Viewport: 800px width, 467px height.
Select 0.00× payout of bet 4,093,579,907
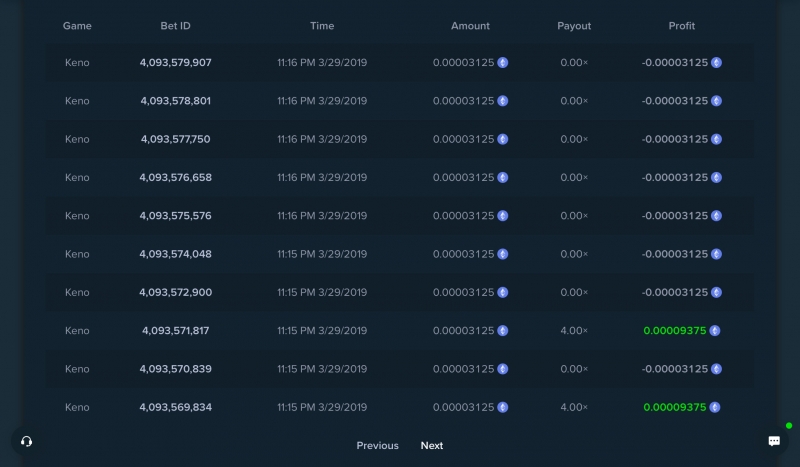click(x=574, y=62)
